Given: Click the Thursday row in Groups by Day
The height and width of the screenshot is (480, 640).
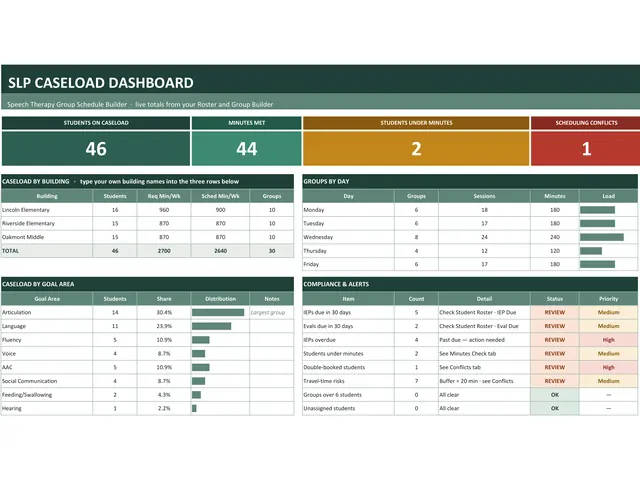Looking at the screenshot, I should tap(470, 251).
